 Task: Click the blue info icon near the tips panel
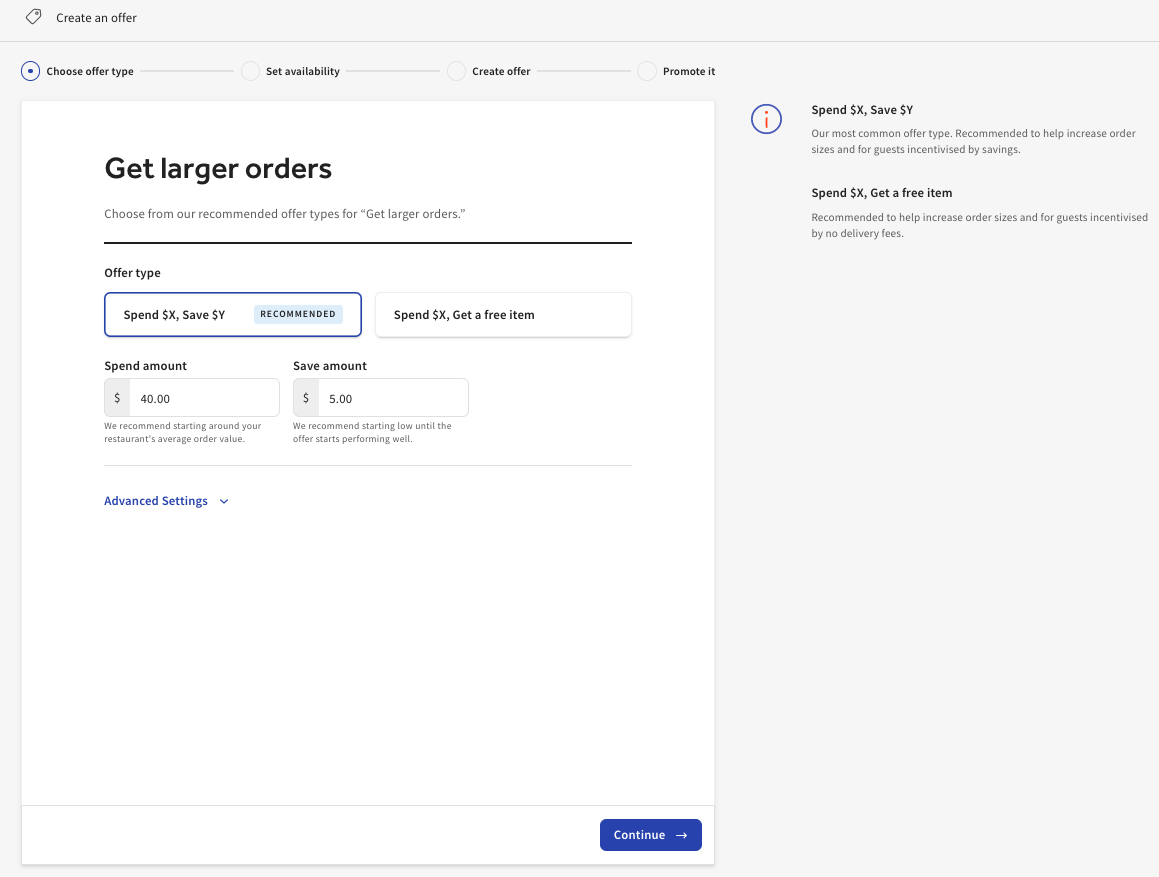[766, 119]
